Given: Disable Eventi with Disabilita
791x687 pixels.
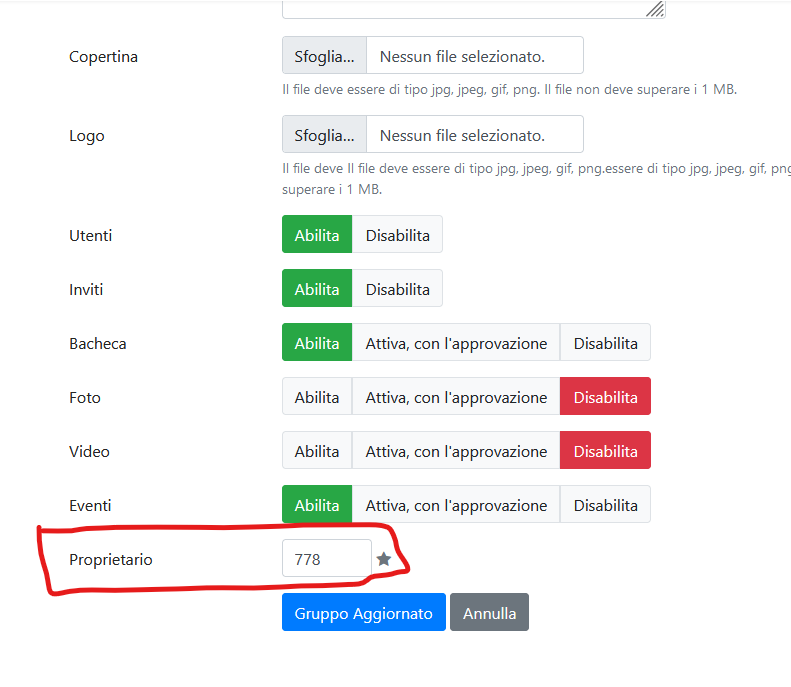Looking at the screenshot, I should [605, 504].
